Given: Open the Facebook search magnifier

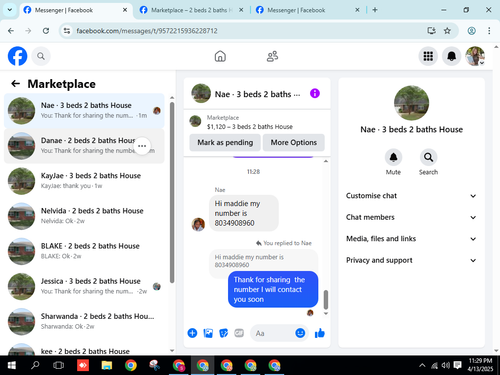Looking at the screenshot, I should (41, 56).
